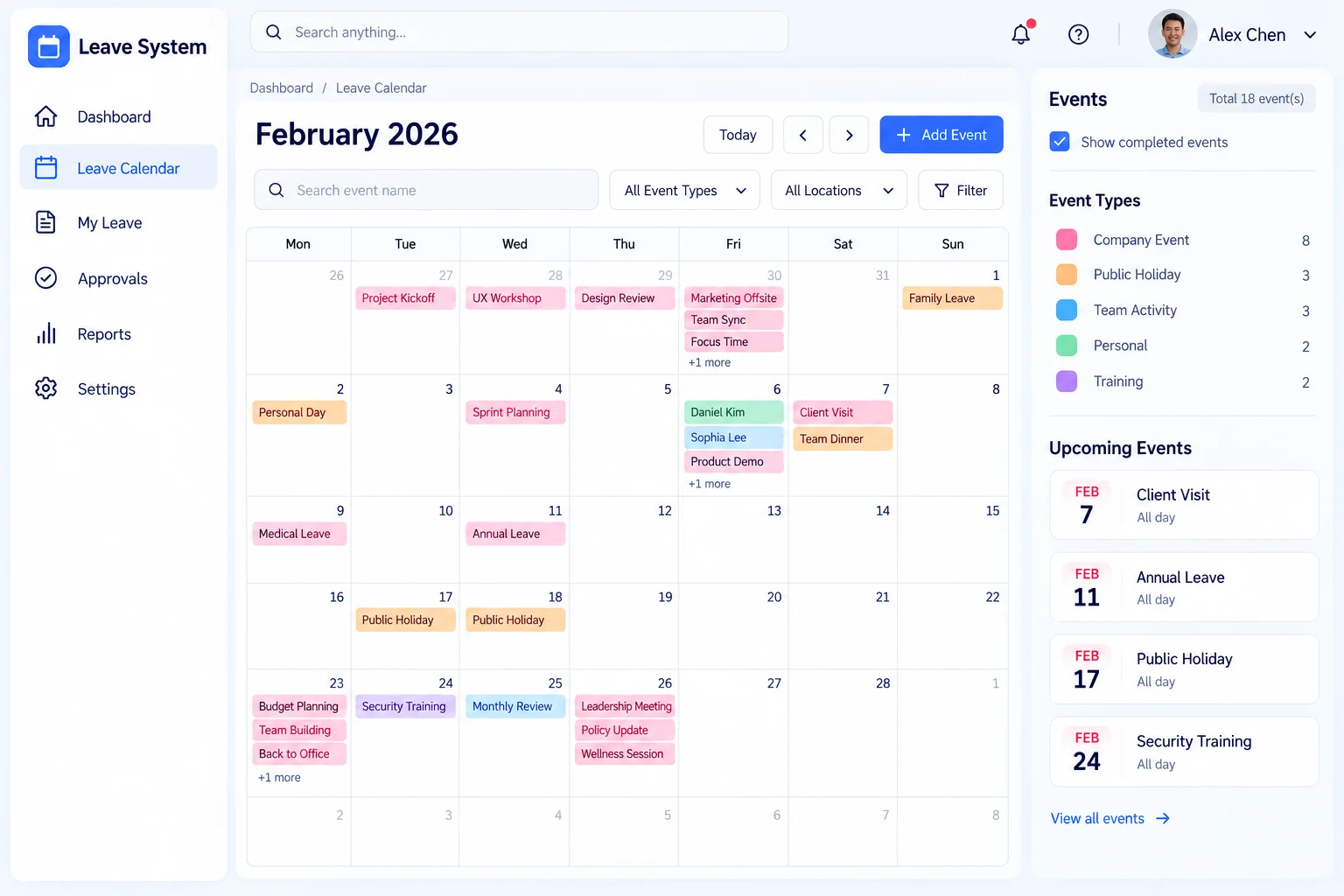
Task: Click the Dashboard home icon in sidebar
Action: pos(45,116)
